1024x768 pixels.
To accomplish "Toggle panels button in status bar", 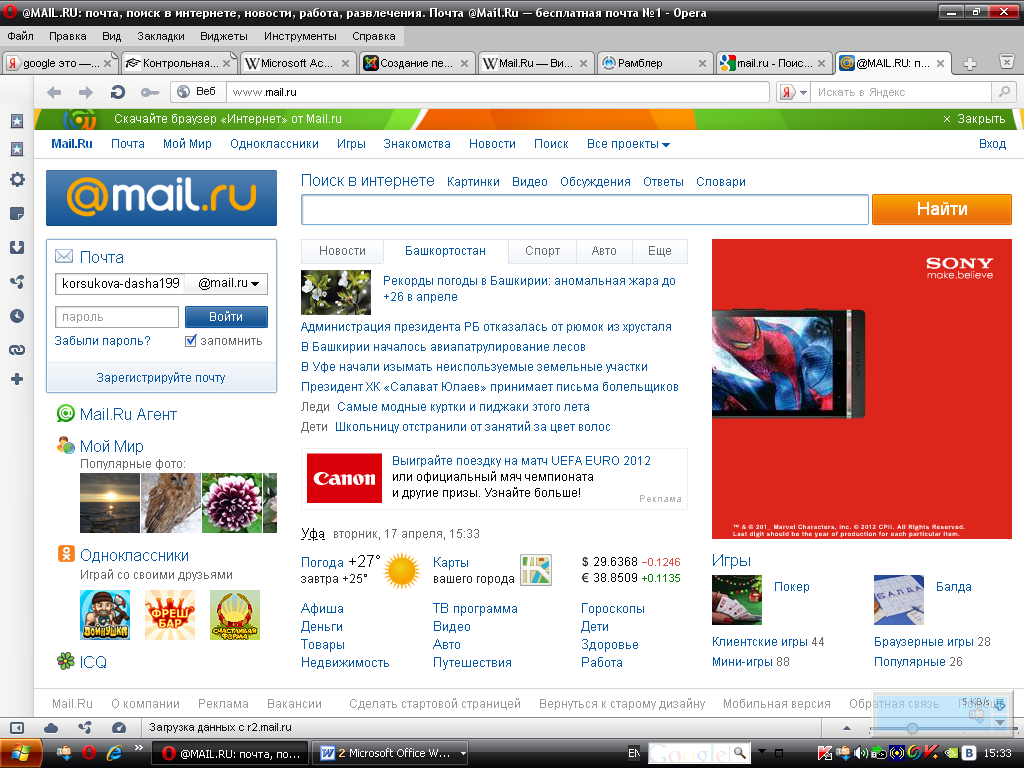I will coord(17,728).
